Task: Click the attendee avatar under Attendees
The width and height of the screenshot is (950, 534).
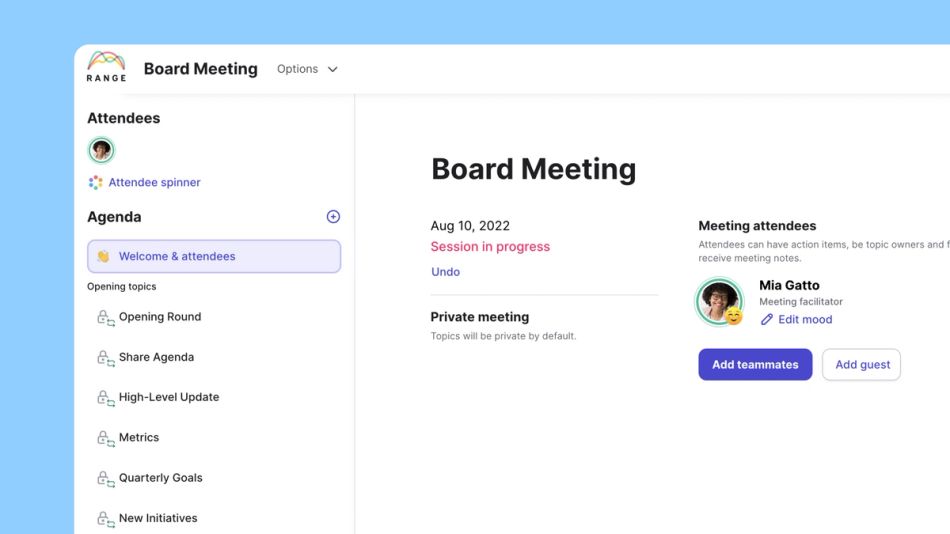Action: coord(101,150)
